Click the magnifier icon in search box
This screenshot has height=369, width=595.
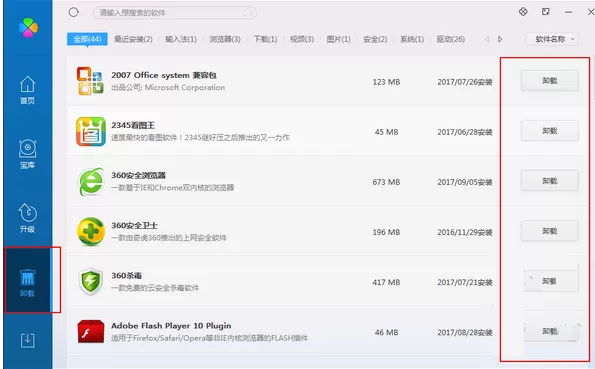pyautogui.click(x=248, y=13)
